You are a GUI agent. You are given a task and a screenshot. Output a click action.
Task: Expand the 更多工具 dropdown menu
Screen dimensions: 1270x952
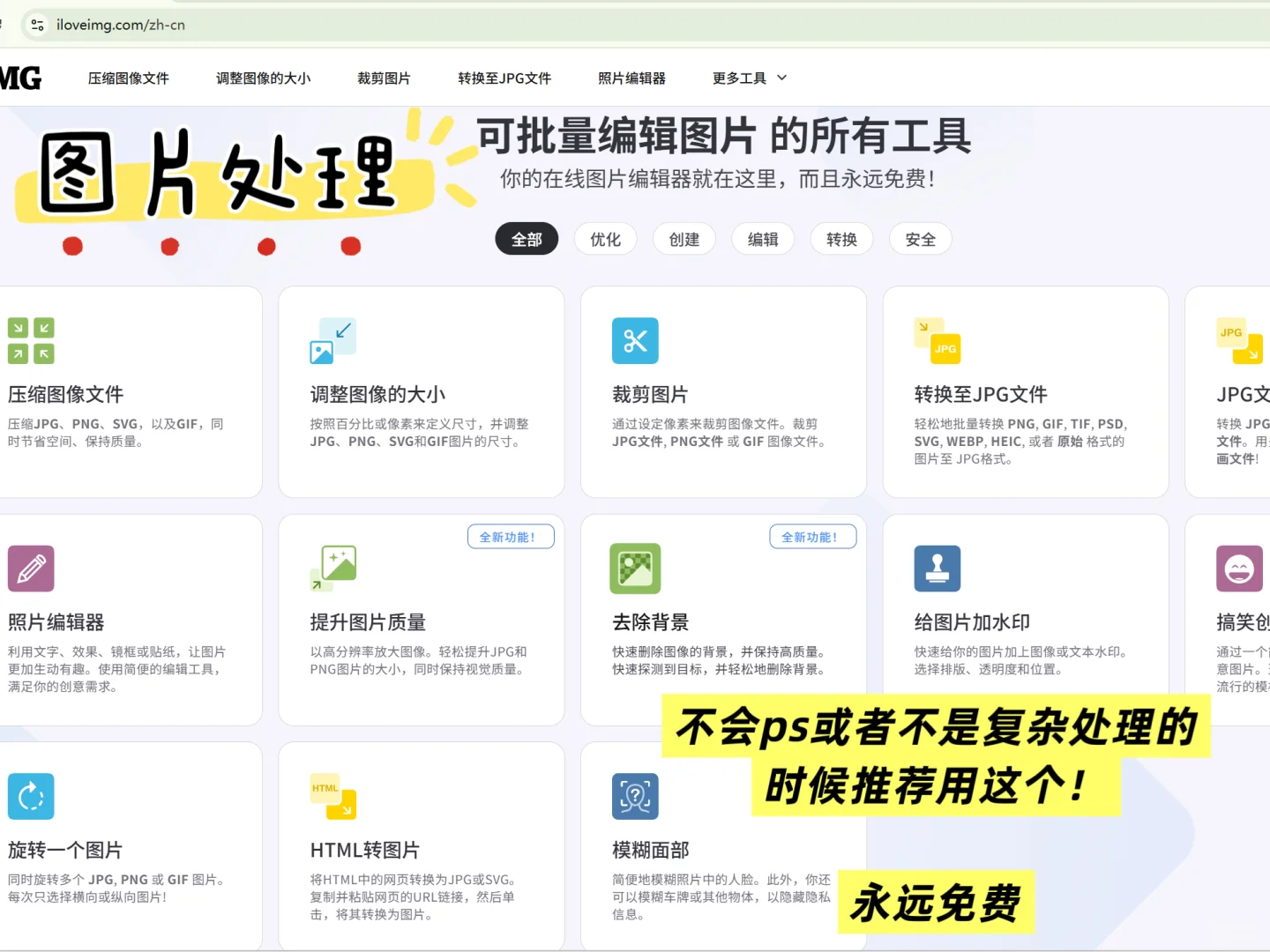750,78
